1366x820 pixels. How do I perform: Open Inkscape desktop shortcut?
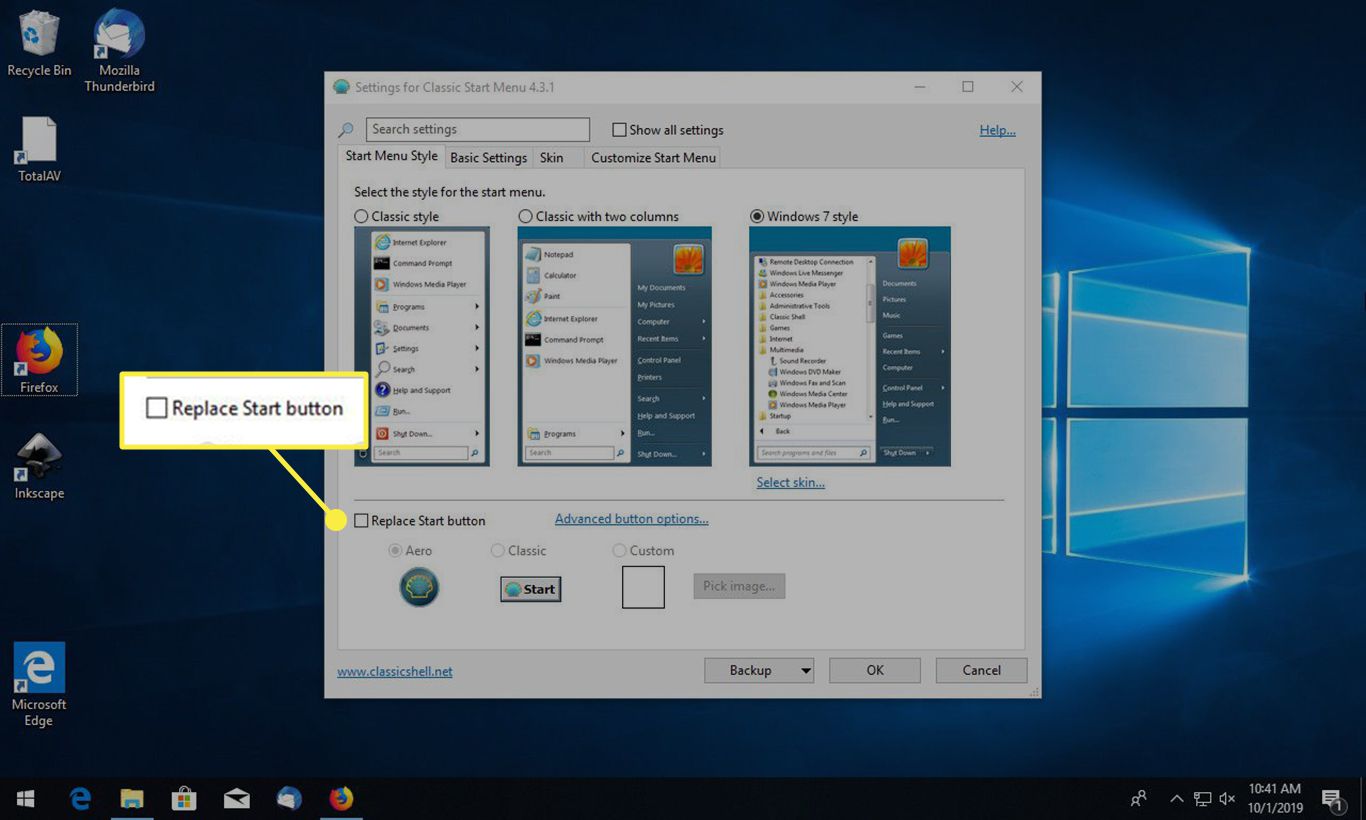(39, 467)
